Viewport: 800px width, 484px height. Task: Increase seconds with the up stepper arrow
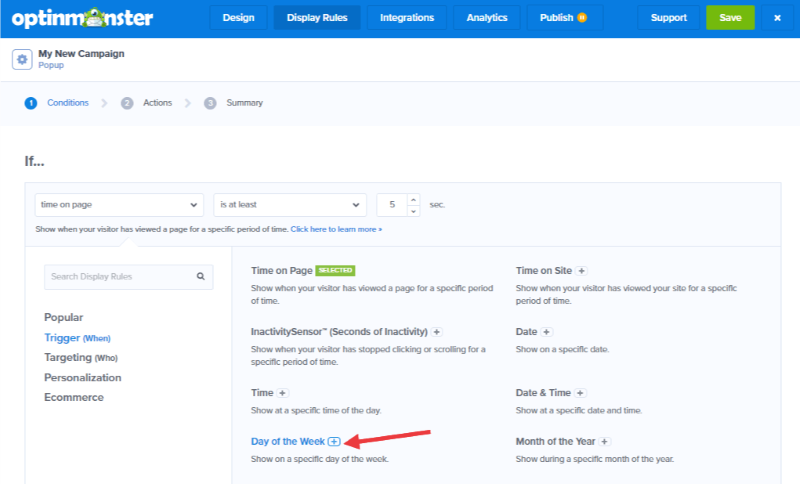point(414,199)
